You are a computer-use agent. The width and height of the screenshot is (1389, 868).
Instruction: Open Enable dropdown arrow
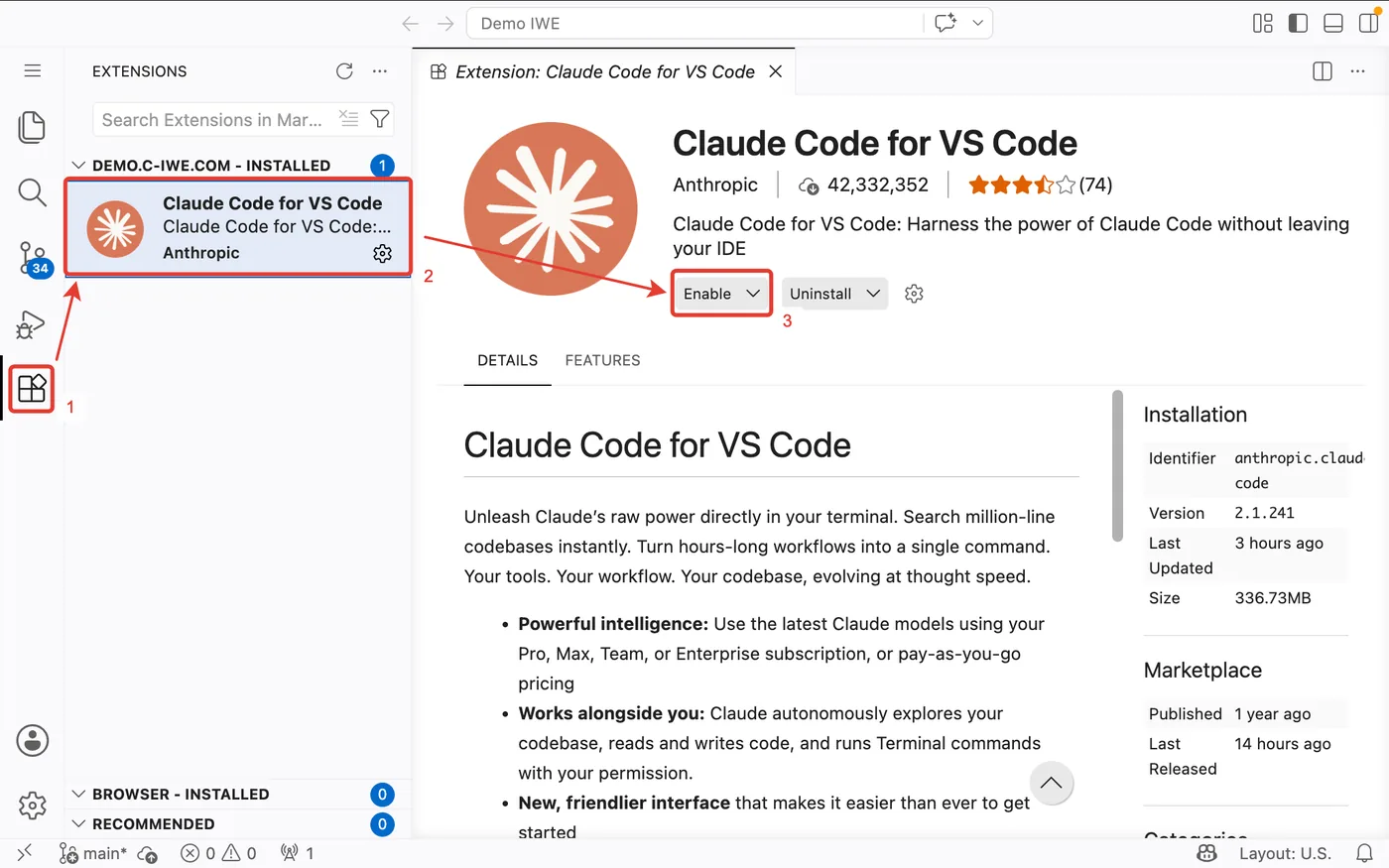pyautogui.click(x=753, y=294)
